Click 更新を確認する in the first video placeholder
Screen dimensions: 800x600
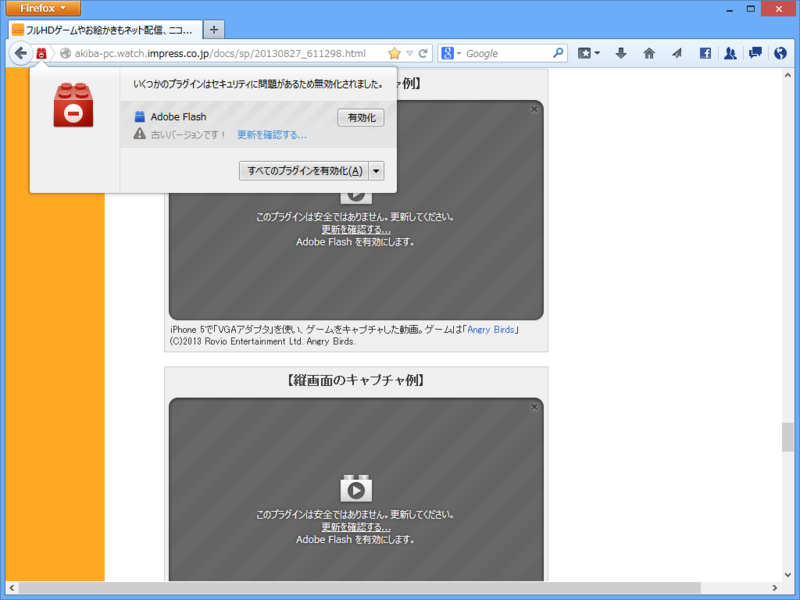[356, 230]
